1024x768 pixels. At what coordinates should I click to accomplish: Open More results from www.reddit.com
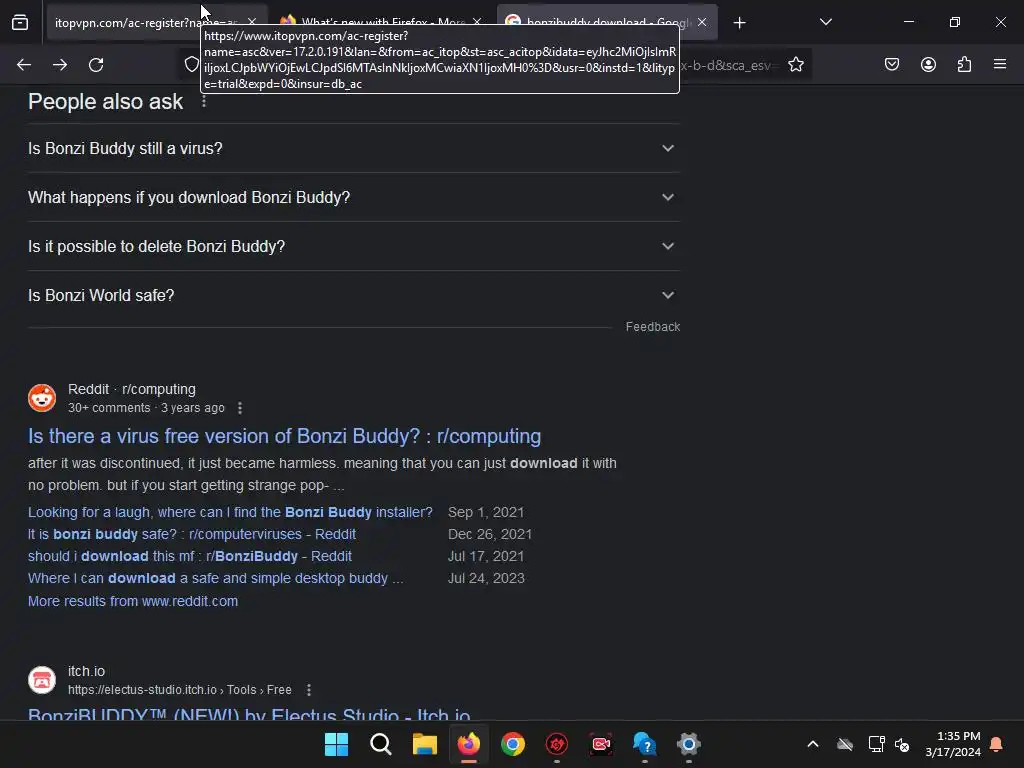pos(133,601)
